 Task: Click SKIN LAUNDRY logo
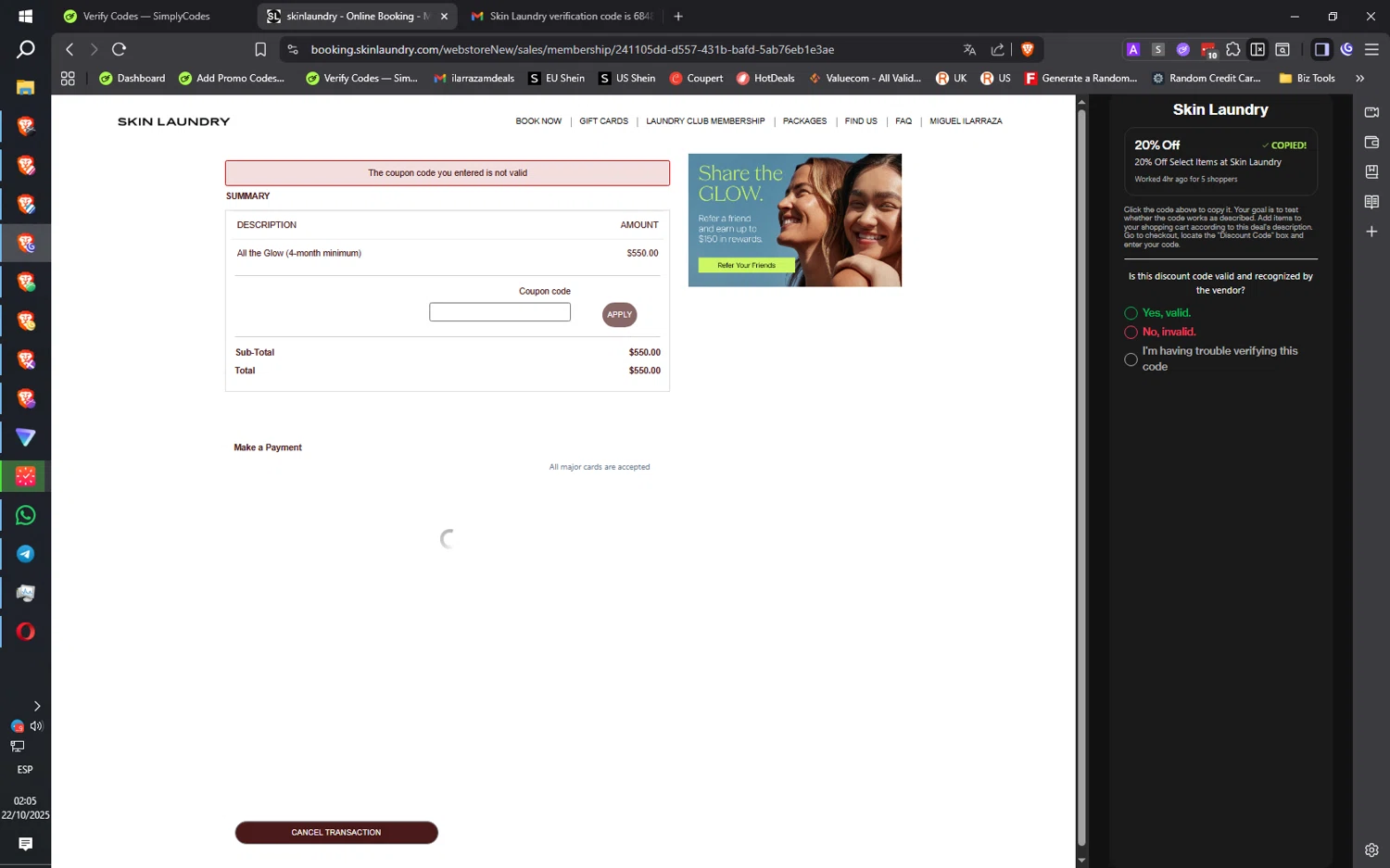click(173, 121)
